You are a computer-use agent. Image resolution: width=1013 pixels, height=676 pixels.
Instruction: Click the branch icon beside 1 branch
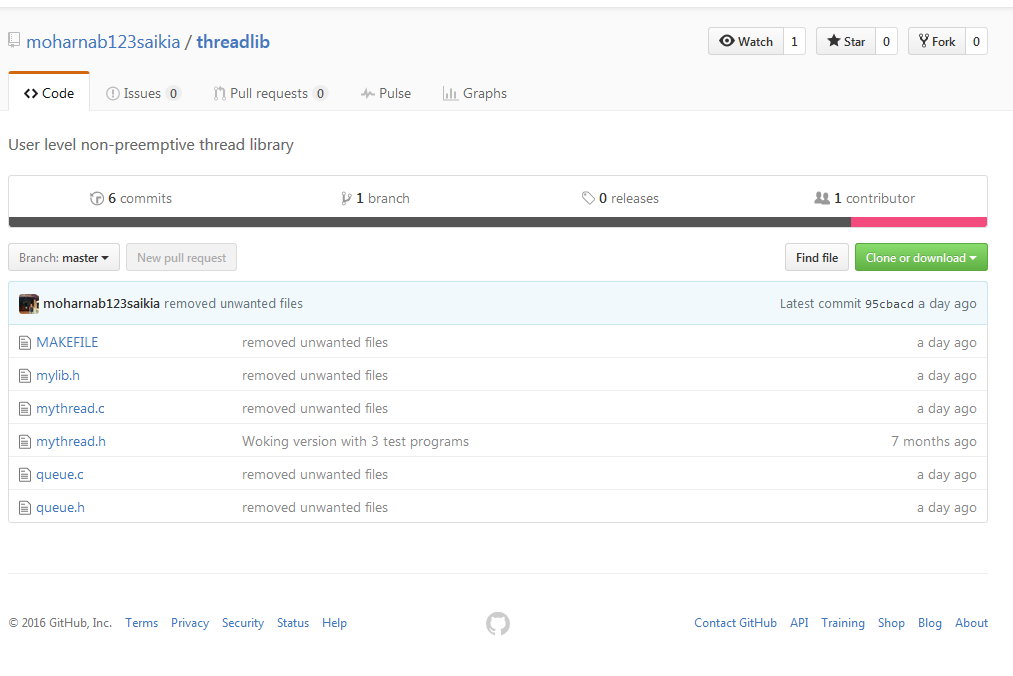346,198
